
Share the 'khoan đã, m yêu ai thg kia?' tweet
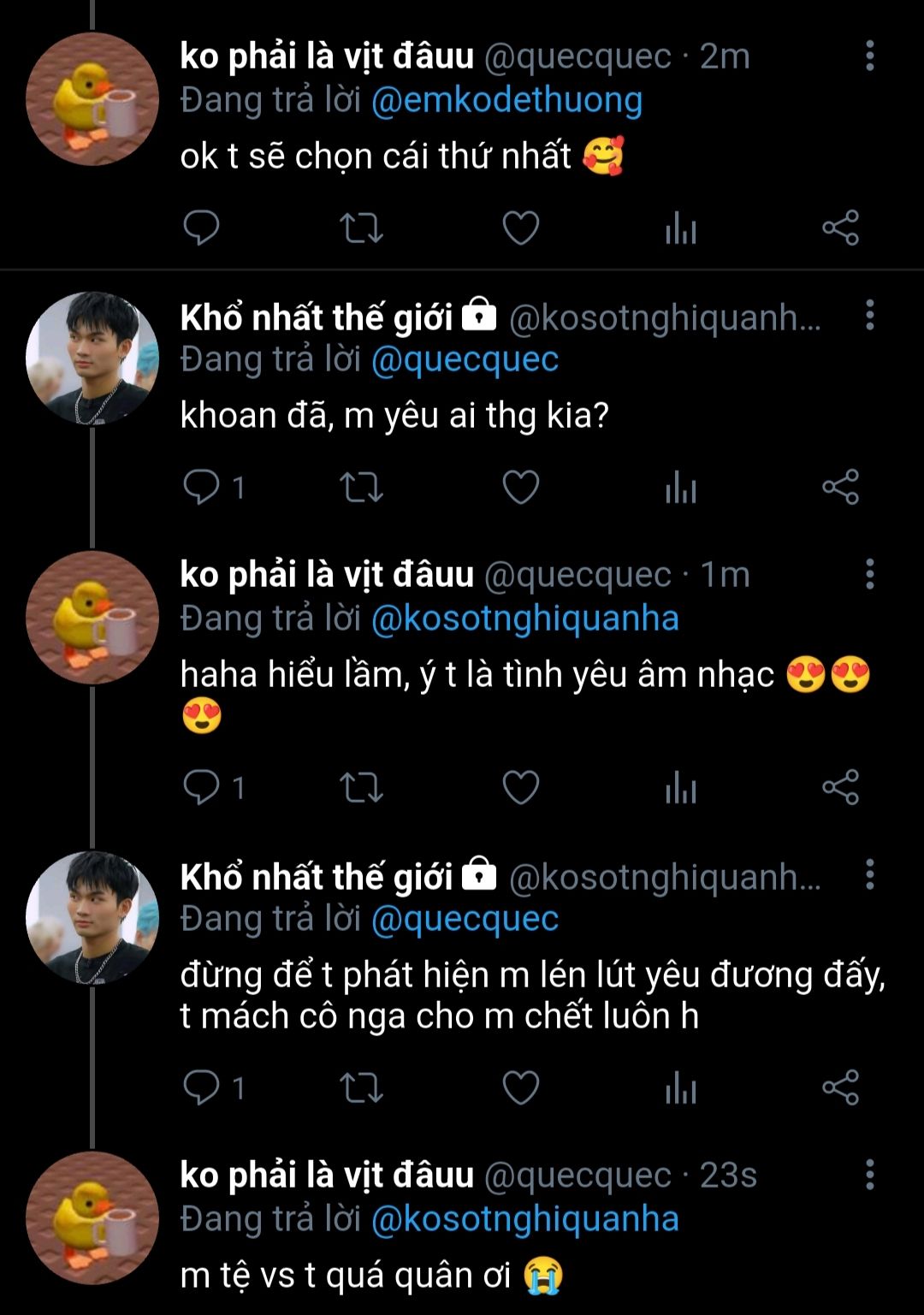point(840,488)
